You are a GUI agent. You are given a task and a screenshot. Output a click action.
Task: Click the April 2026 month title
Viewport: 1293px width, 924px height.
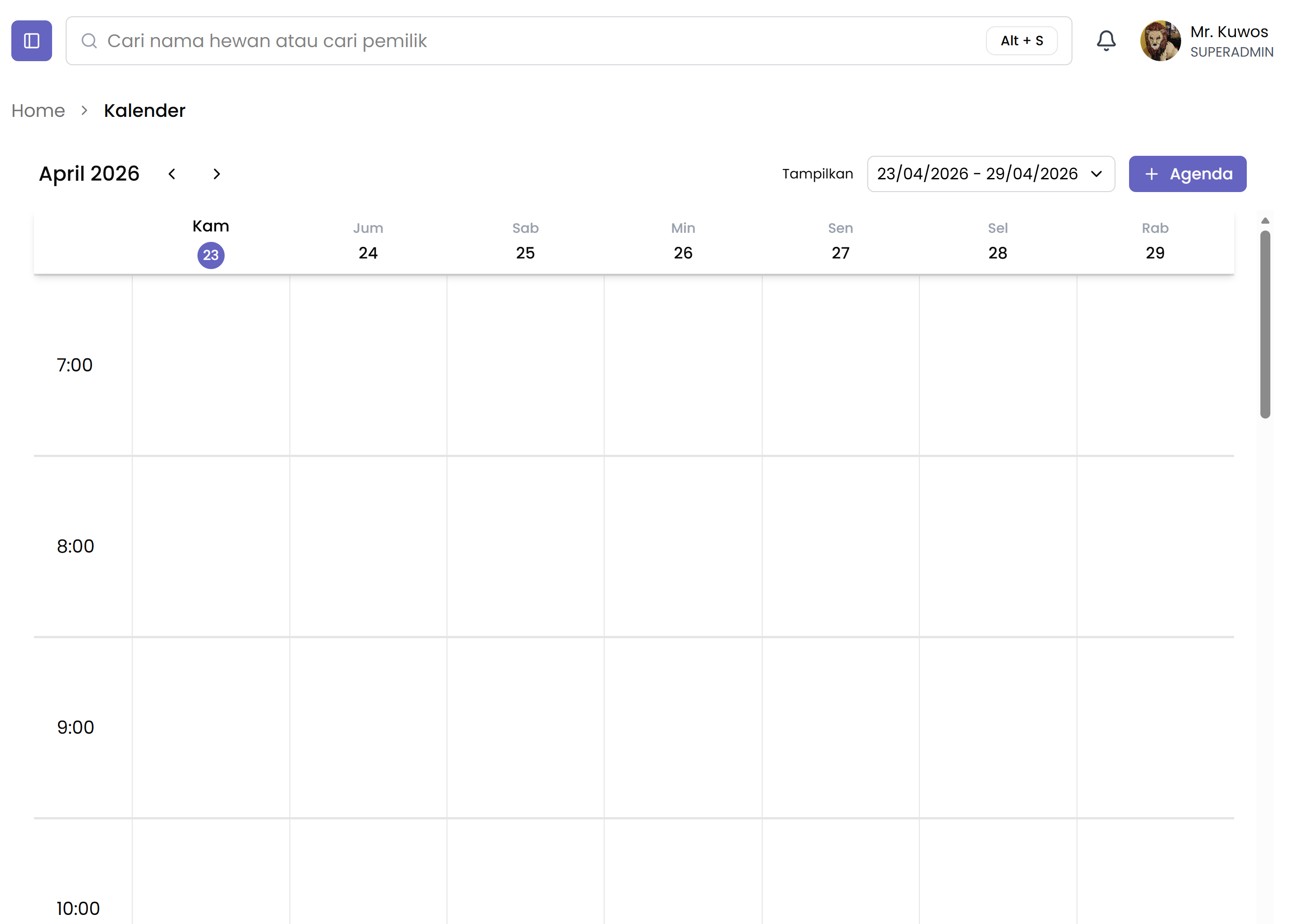coord(89,173)
